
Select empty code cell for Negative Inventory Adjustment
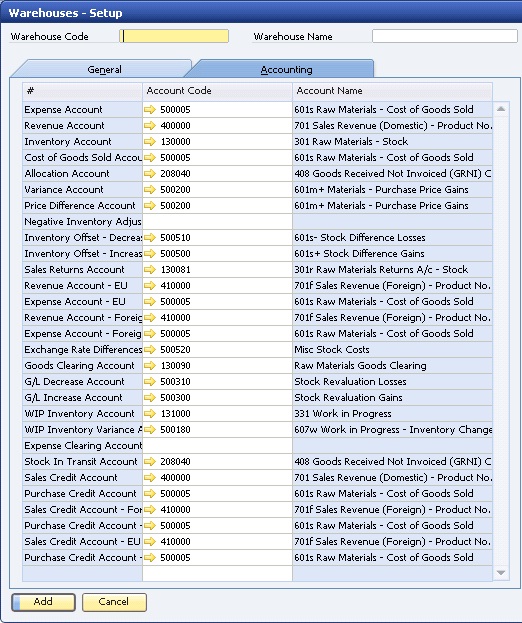point(217,222)
